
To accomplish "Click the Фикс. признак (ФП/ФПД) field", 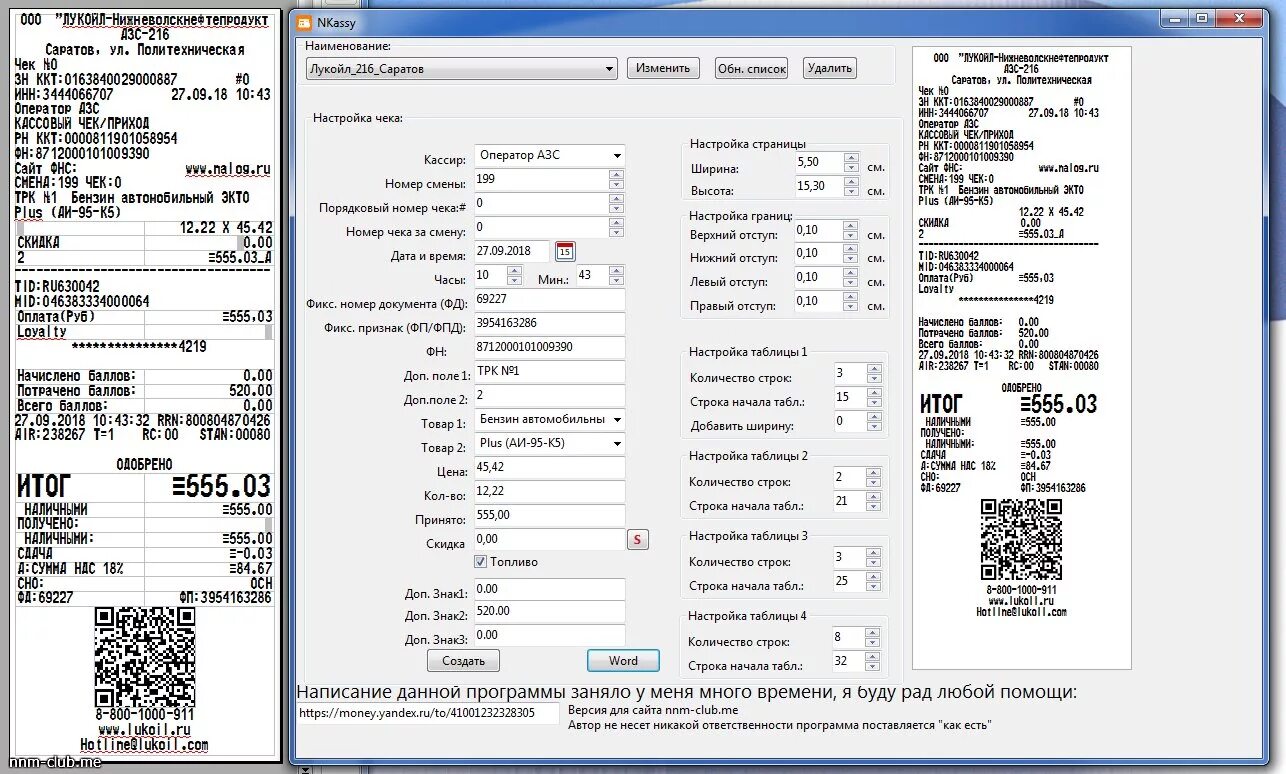I will click(549, 324).
